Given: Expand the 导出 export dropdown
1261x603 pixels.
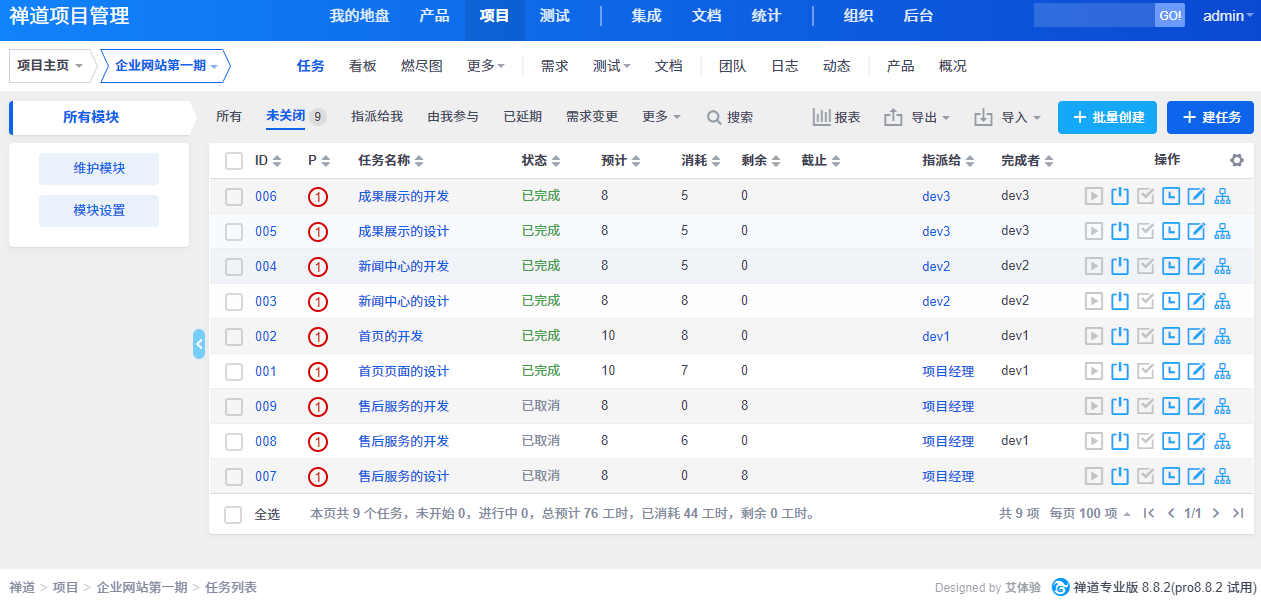Looking at the screenshot, I should point(917,117).
